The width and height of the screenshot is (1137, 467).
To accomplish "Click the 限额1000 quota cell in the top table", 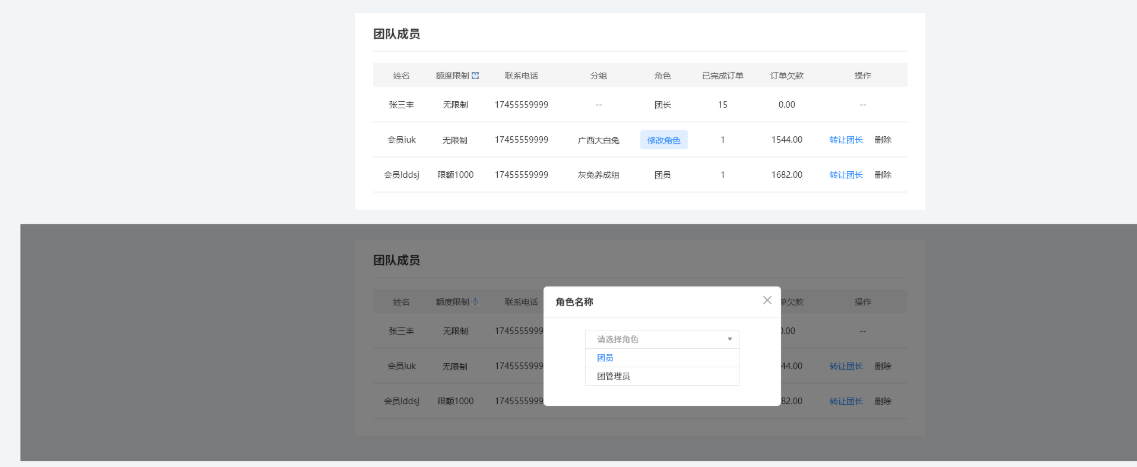I will tap(456, 175).
